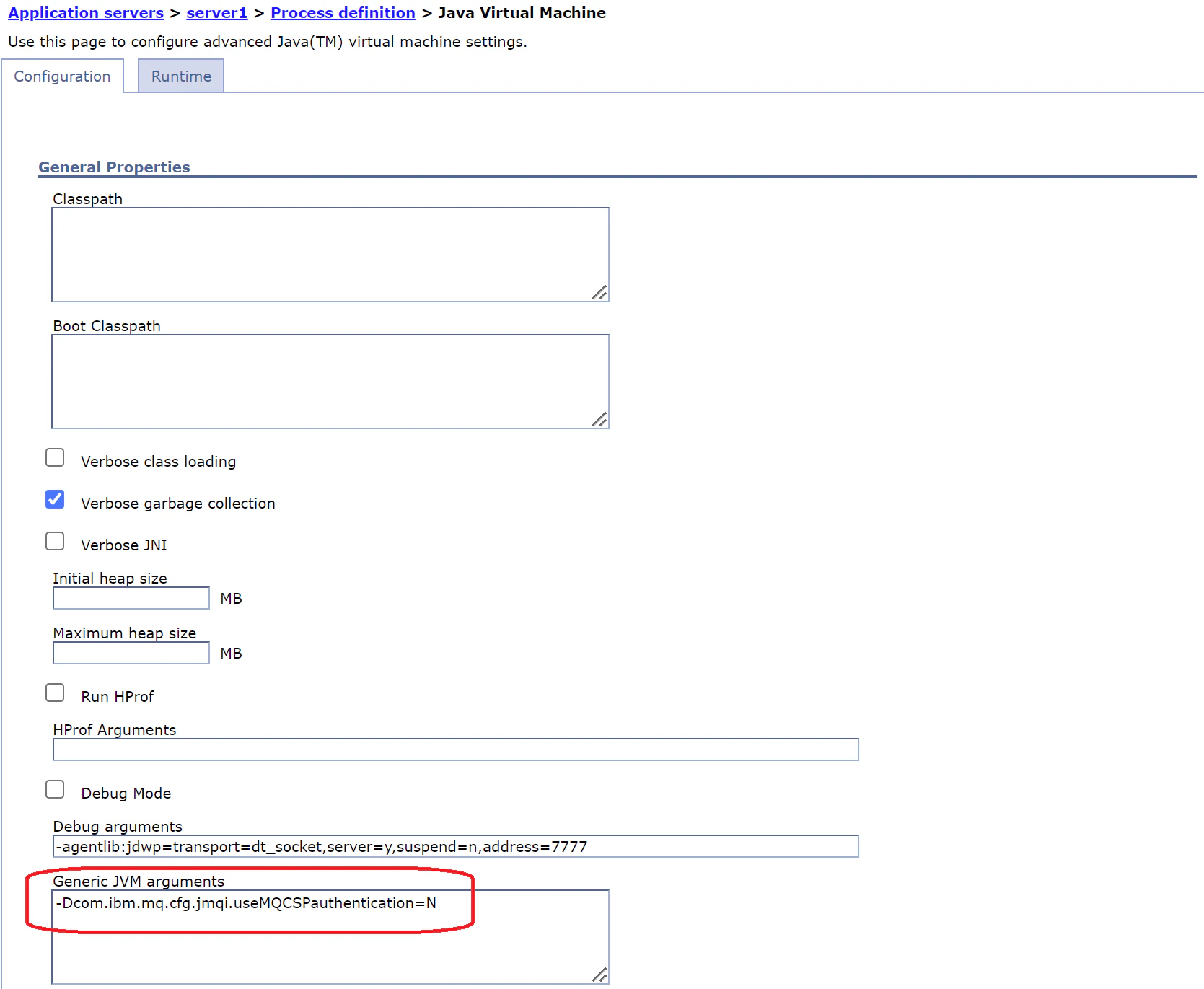The height and width of the screenshot is (989, 1204).
Task: Click the 'Verbose garbage collection' label
Action: pos(178,504)
